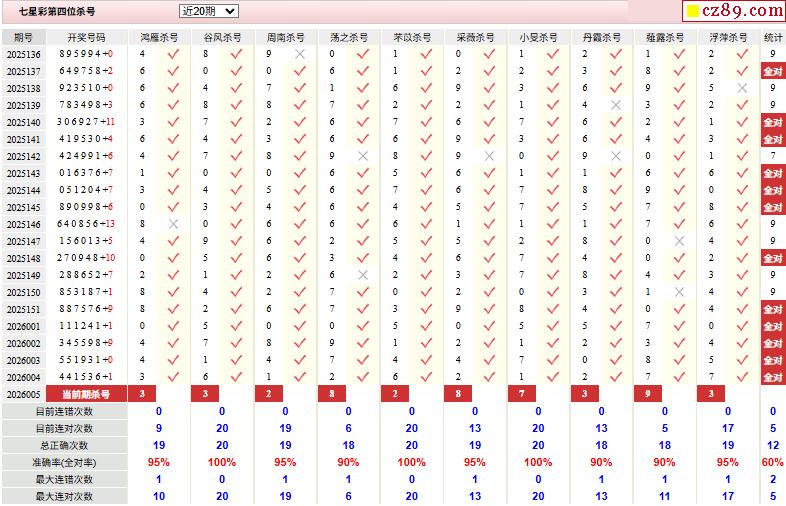
Task: Select the 谷风杀号 column header
Action: [222, 37]
